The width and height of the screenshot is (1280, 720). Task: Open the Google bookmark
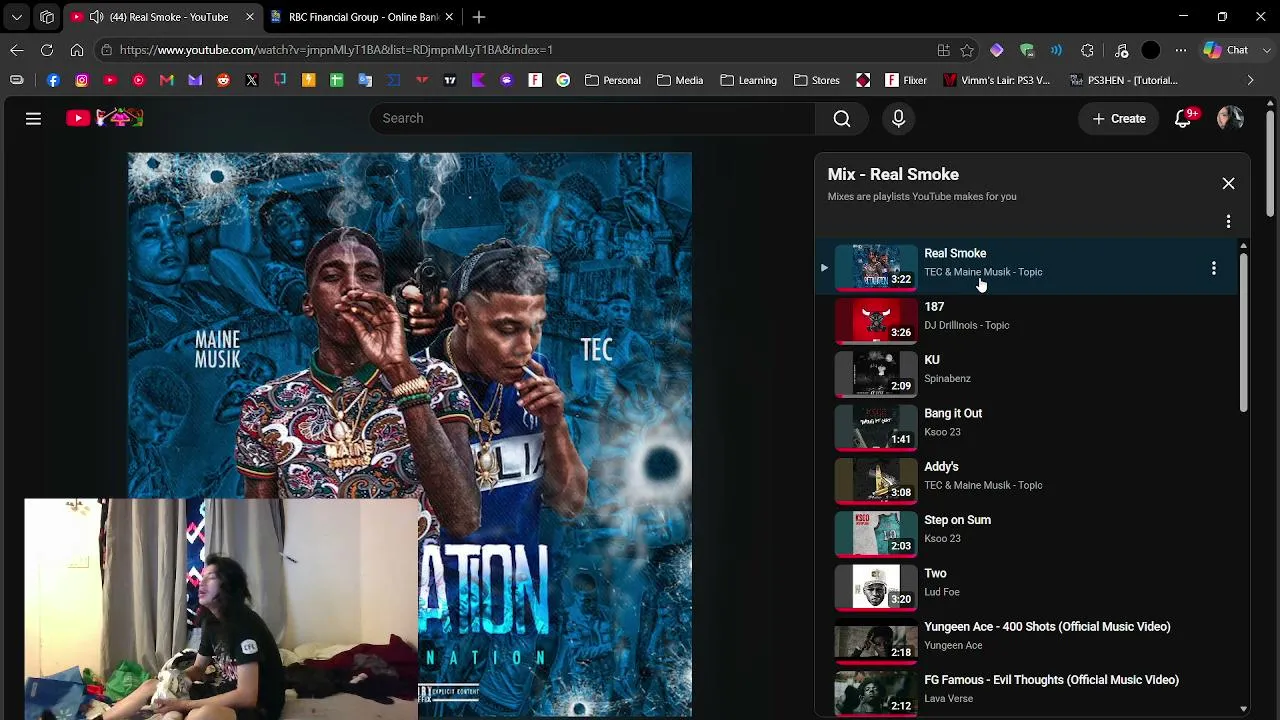point(563,80)
